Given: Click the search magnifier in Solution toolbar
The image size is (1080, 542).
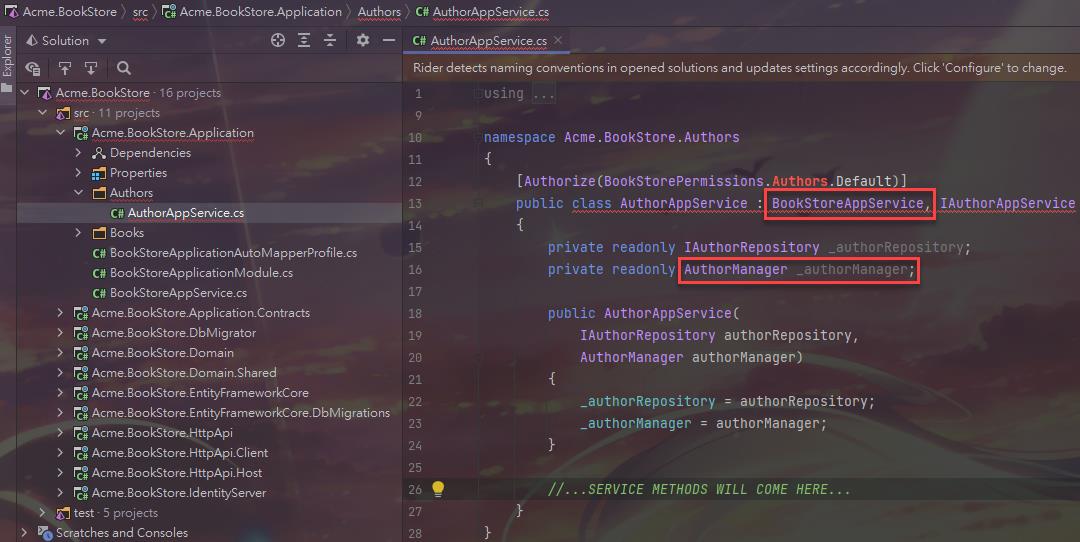Looking at the screenshot, I should click(x=124, y=68).
